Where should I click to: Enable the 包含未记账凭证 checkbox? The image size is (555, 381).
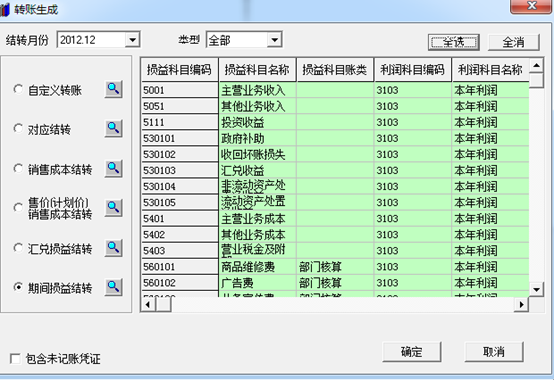(15, 359)
